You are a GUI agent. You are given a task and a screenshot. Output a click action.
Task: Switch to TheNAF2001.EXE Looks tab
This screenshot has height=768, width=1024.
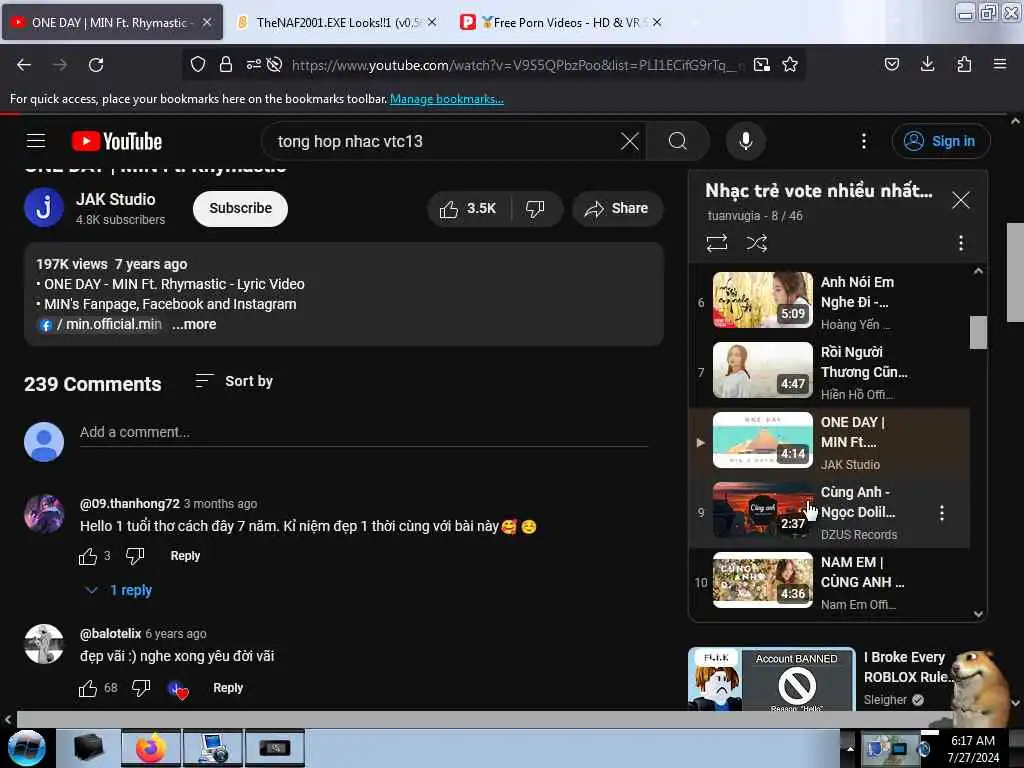click(336, 23)
